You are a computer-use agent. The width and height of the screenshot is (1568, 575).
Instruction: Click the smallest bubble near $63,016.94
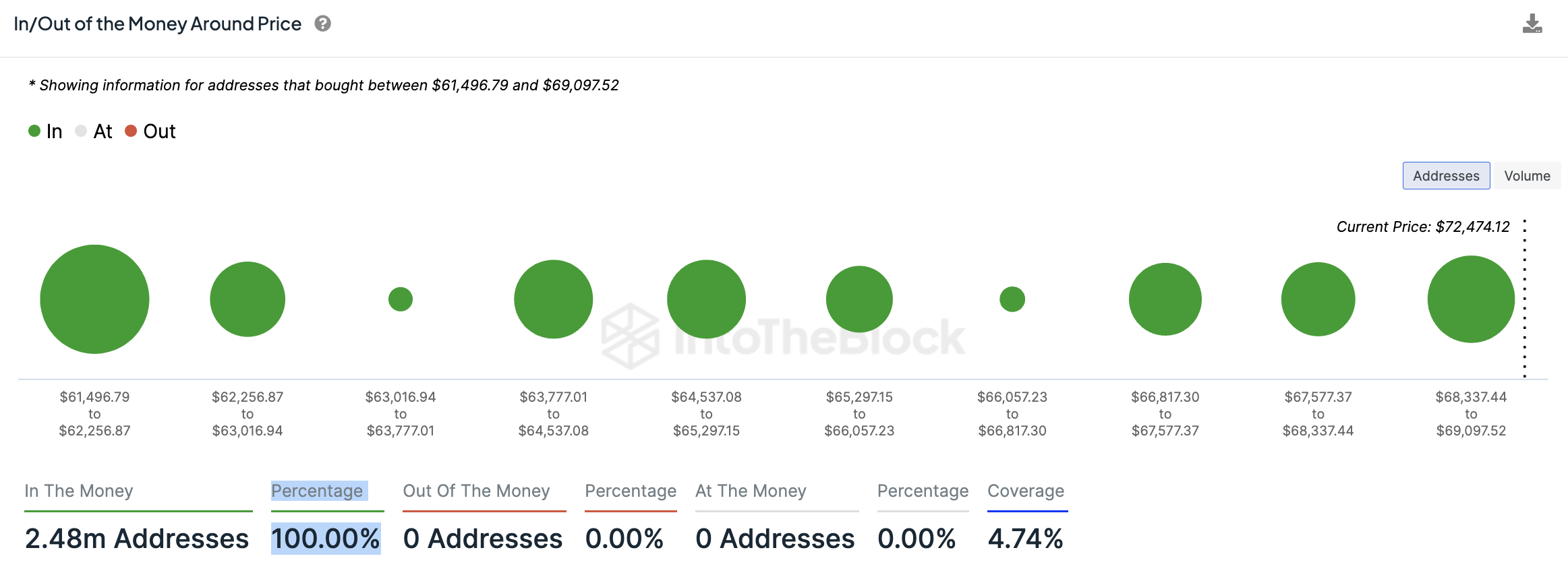point(401,299)
